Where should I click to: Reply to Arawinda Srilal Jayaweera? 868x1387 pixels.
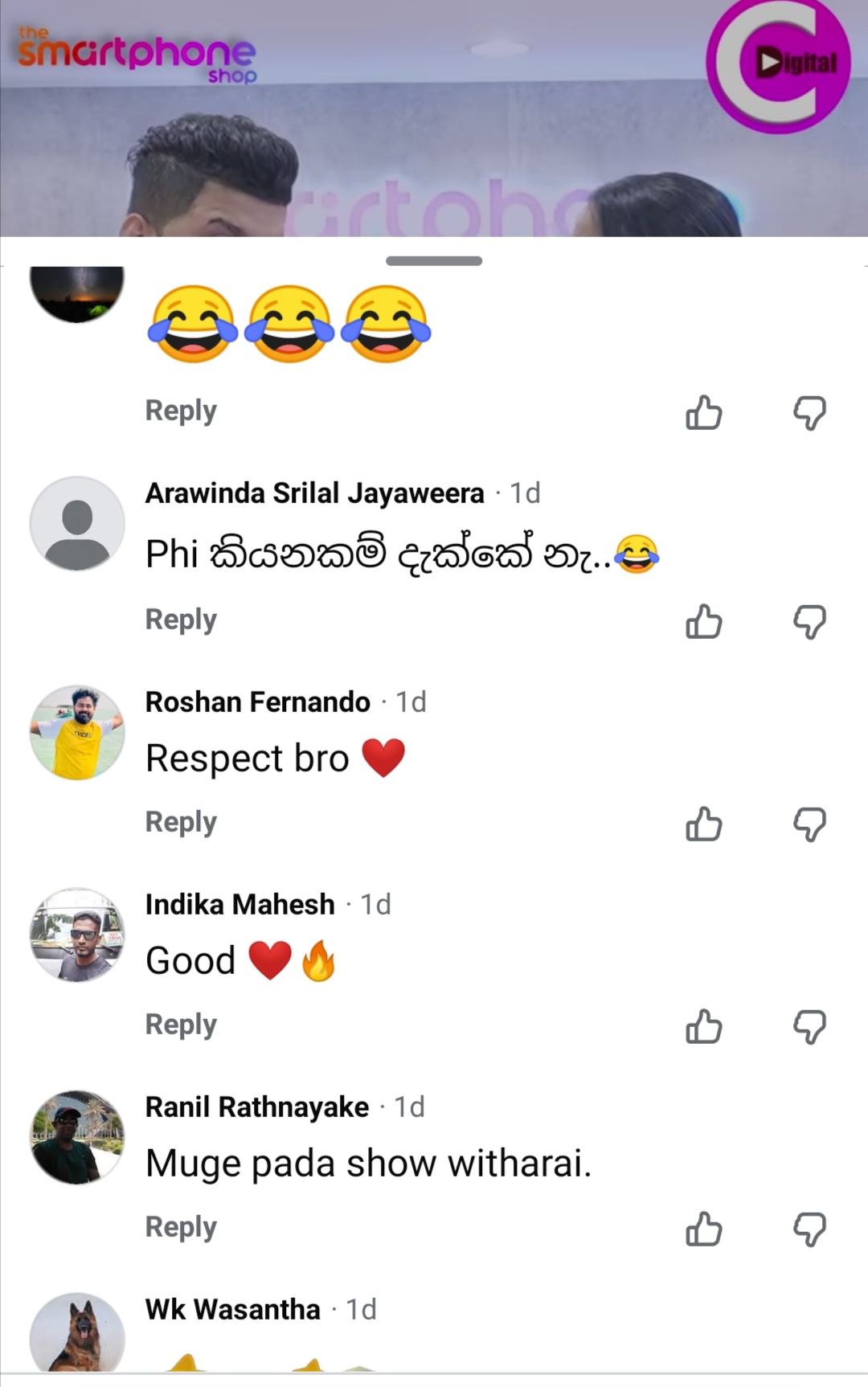[x=181, y=620]
